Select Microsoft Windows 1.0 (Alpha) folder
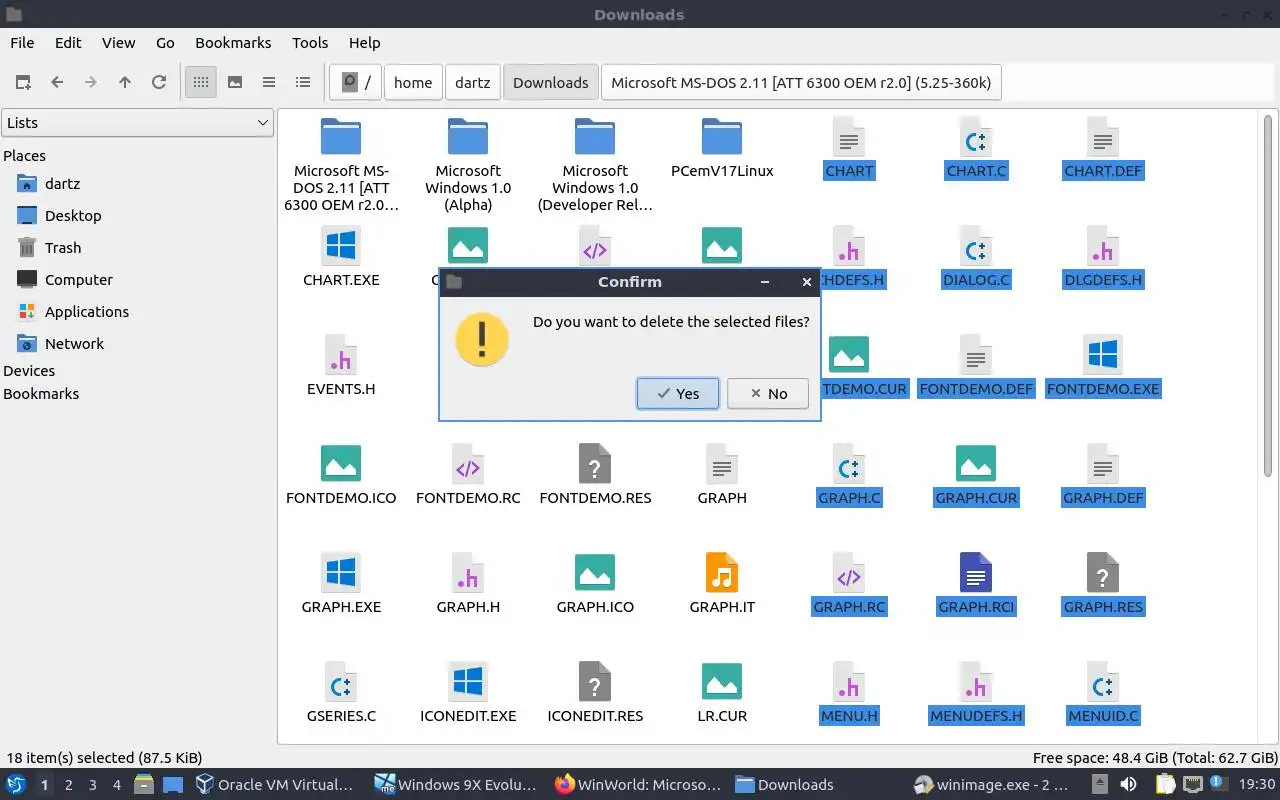1280x800 pixels. pyautogui.click(x=468, y=165)
